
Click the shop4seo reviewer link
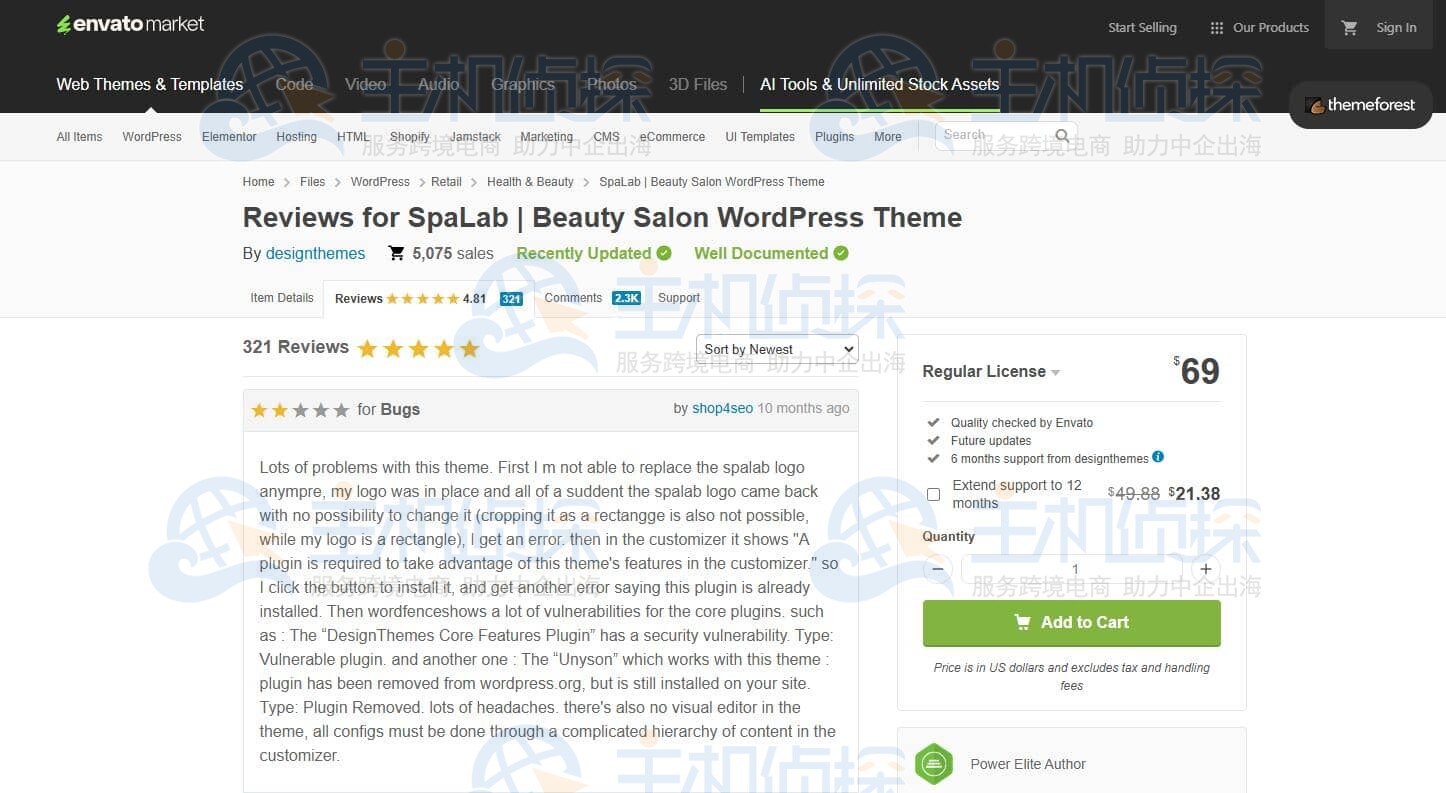(722, 408)
